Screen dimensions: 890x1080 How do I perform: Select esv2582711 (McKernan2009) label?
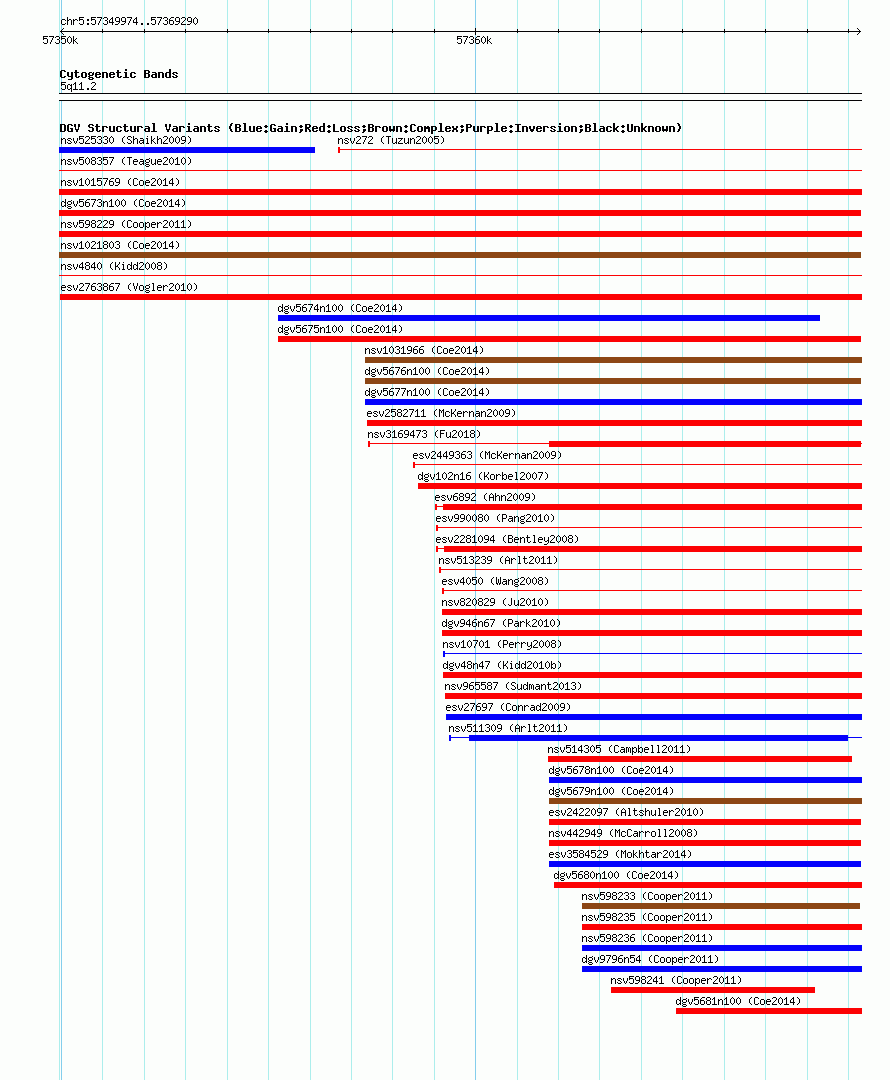(x=441, y=413)
